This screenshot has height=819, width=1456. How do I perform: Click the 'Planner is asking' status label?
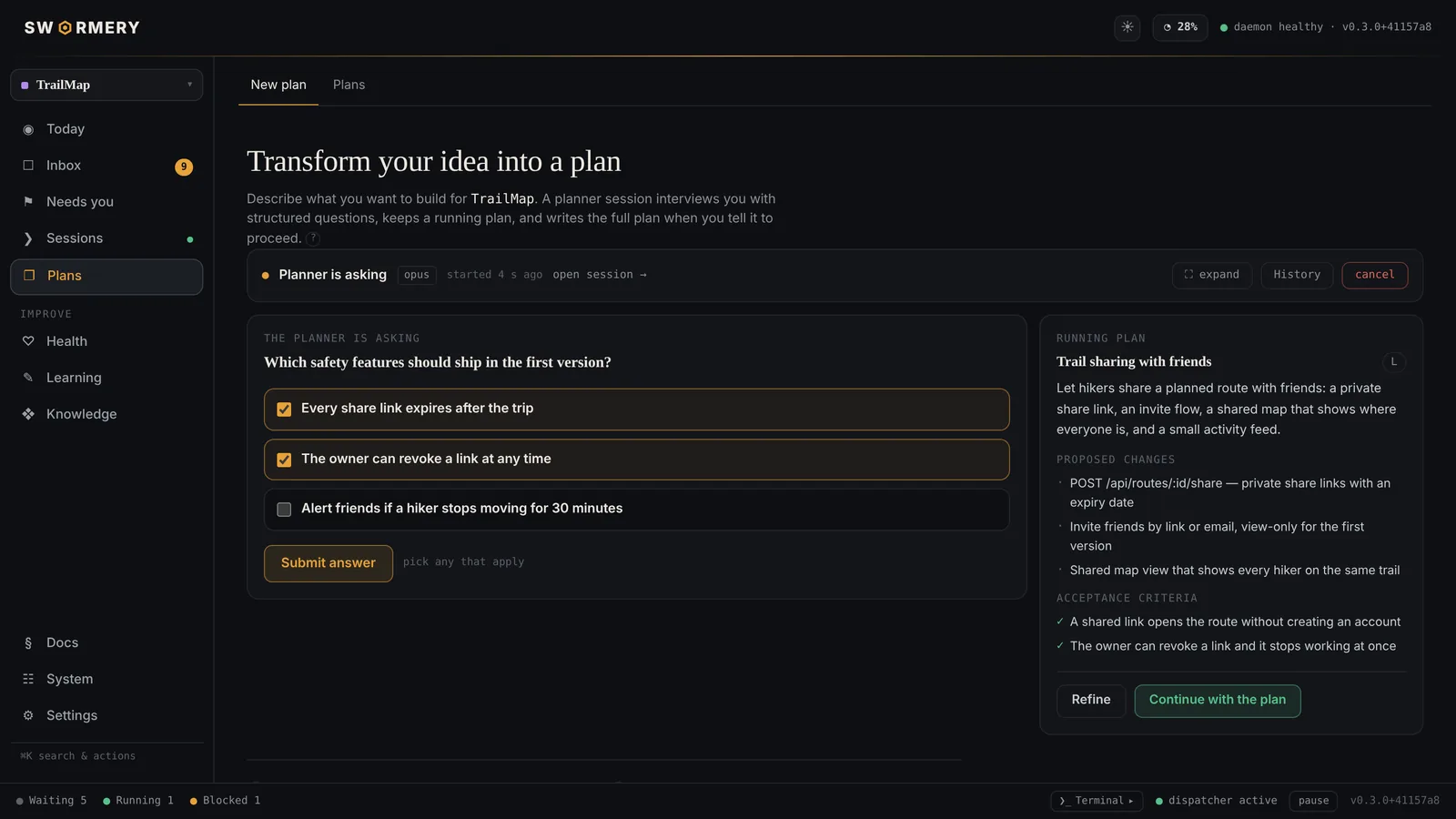(x=332, y=275)
